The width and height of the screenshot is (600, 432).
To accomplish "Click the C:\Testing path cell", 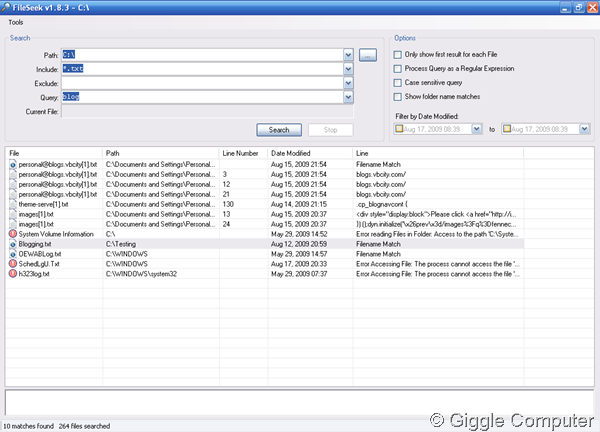I will point(121,244).
